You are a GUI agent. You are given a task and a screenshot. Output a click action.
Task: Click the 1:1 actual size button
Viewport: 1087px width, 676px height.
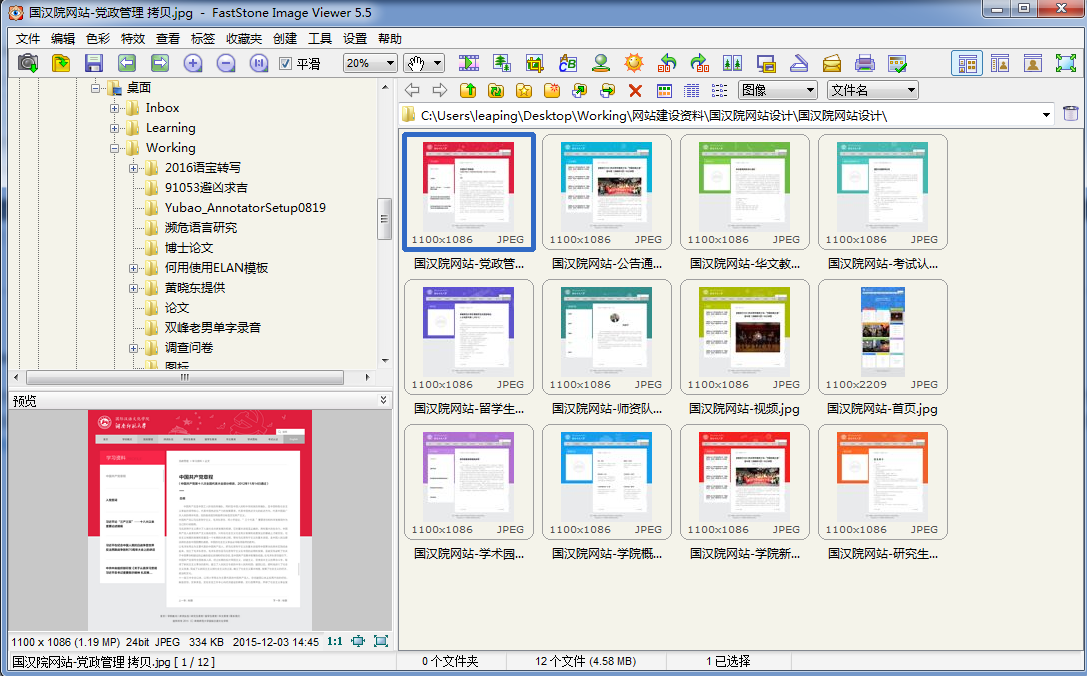pos(335,641)
